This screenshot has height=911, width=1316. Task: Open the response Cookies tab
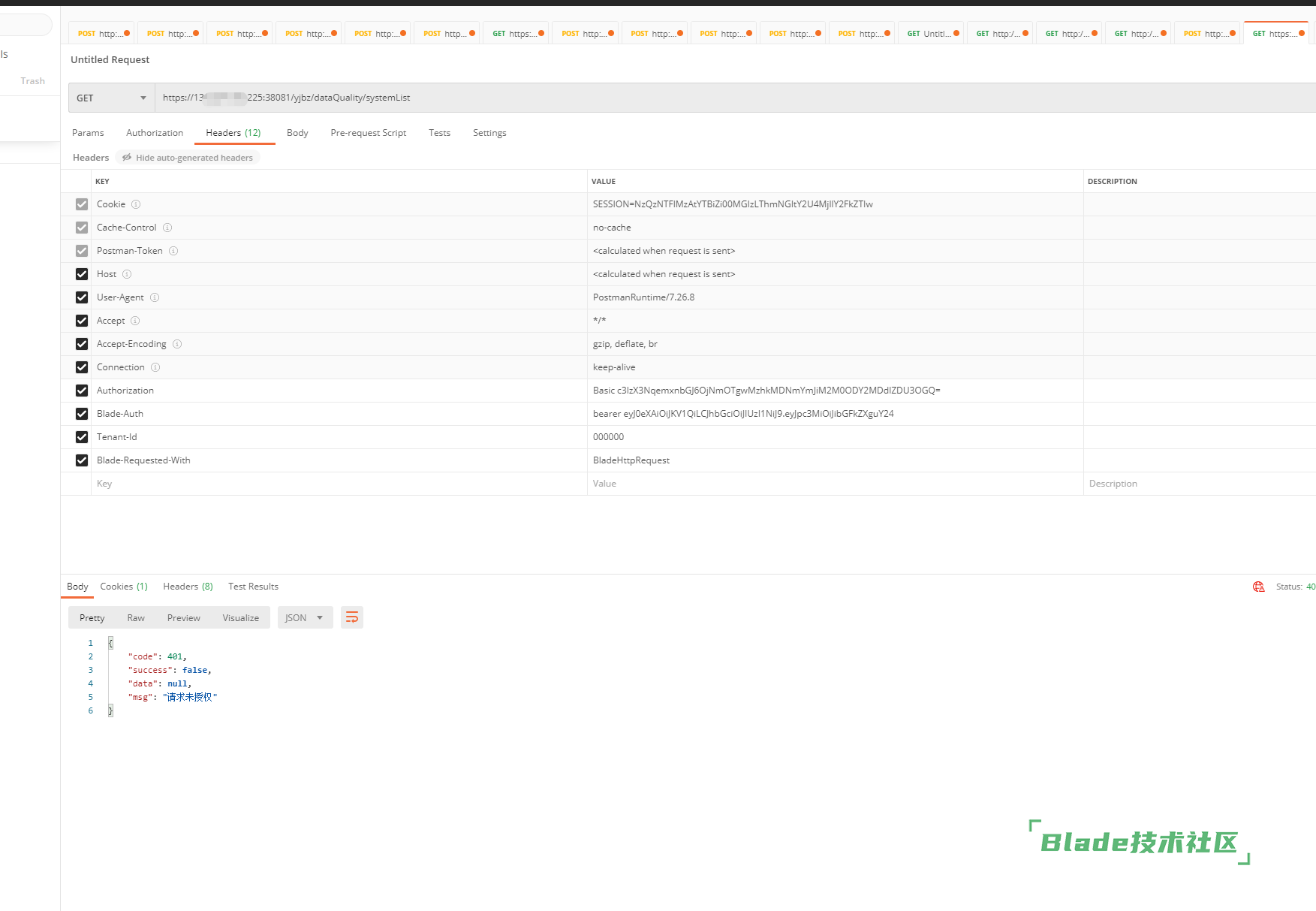(123, 587)
